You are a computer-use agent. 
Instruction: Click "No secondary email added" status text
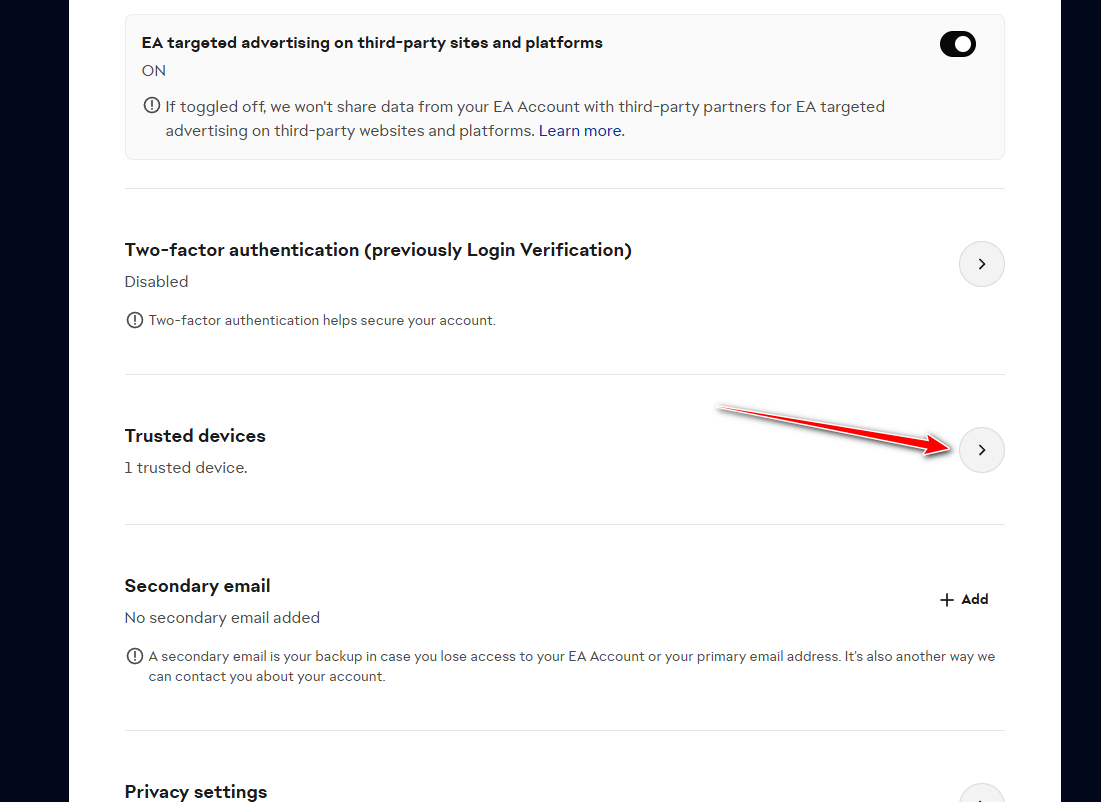pyautogui.click(x=222, y=618)
